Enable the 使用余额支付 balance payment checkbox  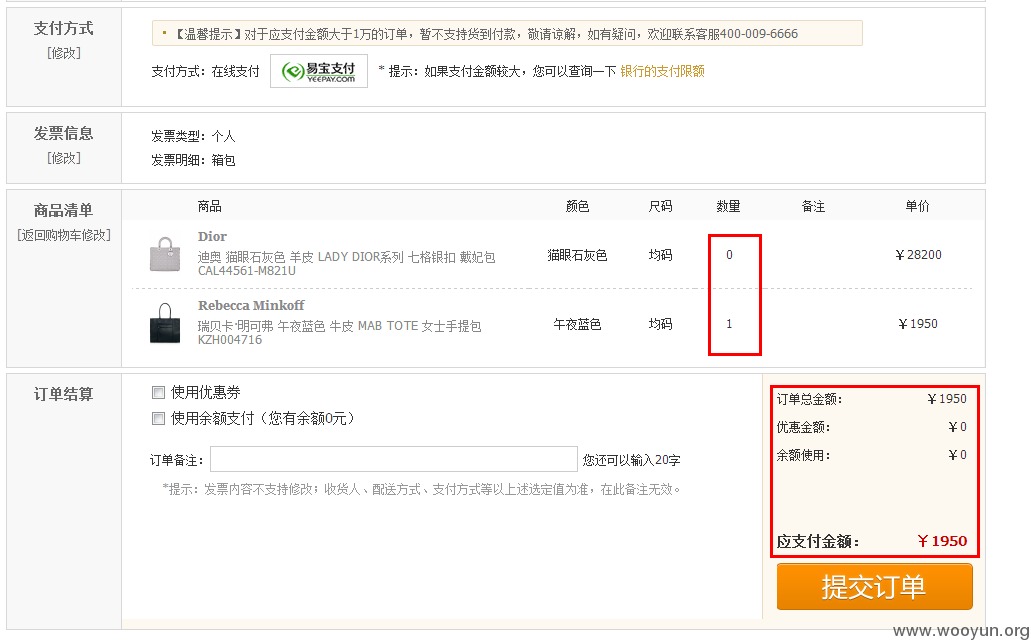click(x=158, y=418)
